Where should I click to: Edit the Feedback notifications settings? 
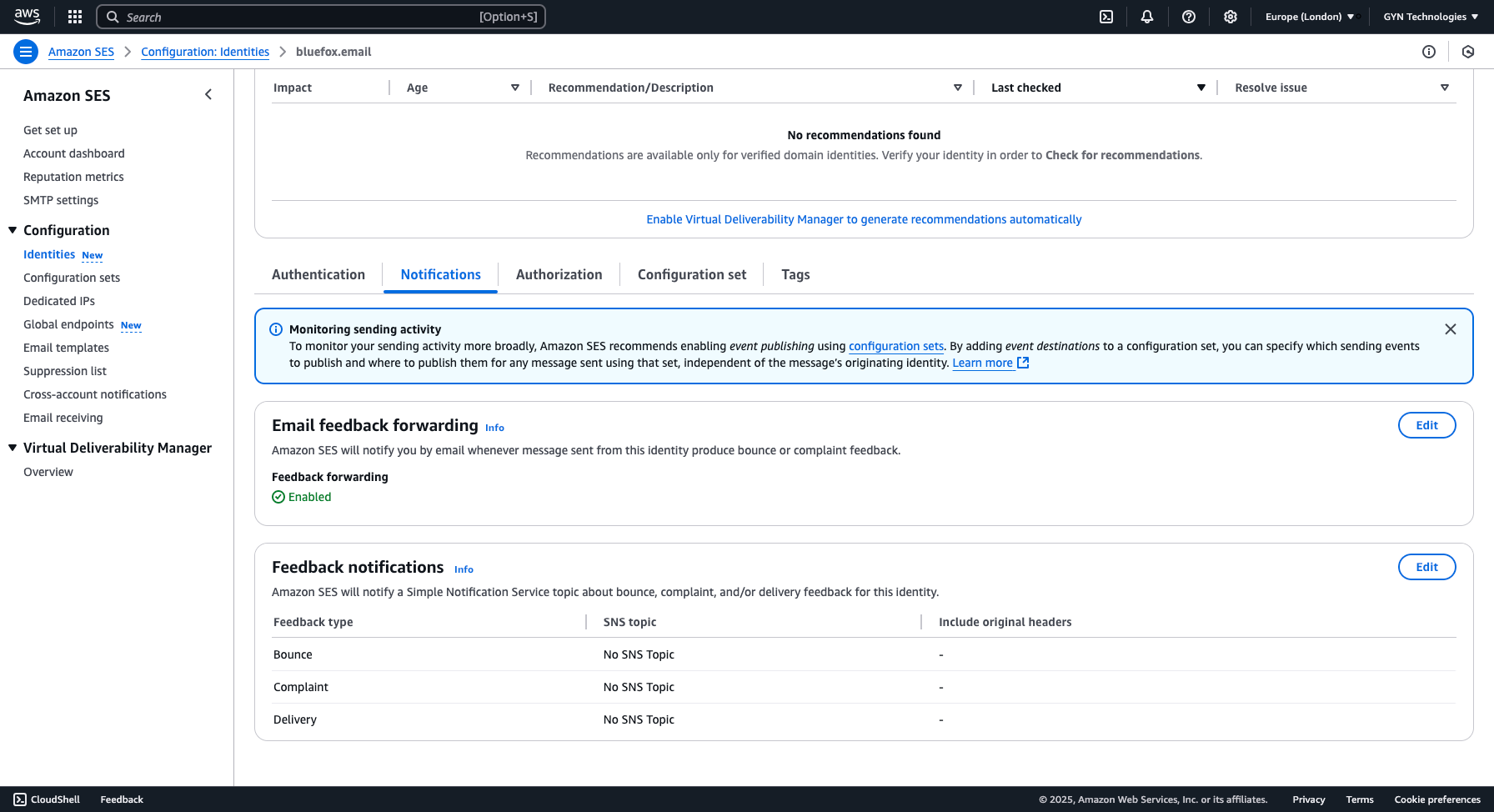[x=1426, y=567]
